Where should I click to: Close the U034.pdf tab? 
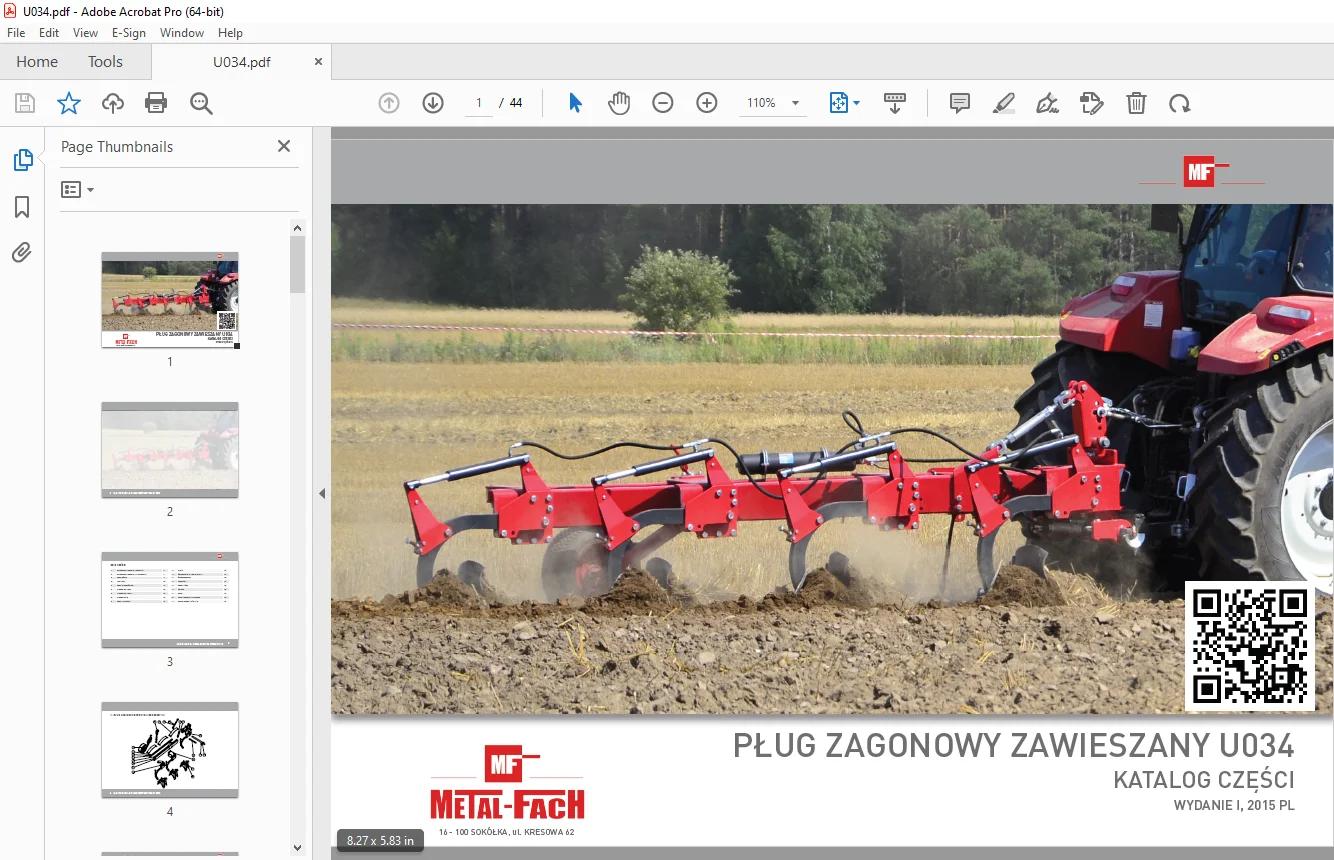[319, 61]
